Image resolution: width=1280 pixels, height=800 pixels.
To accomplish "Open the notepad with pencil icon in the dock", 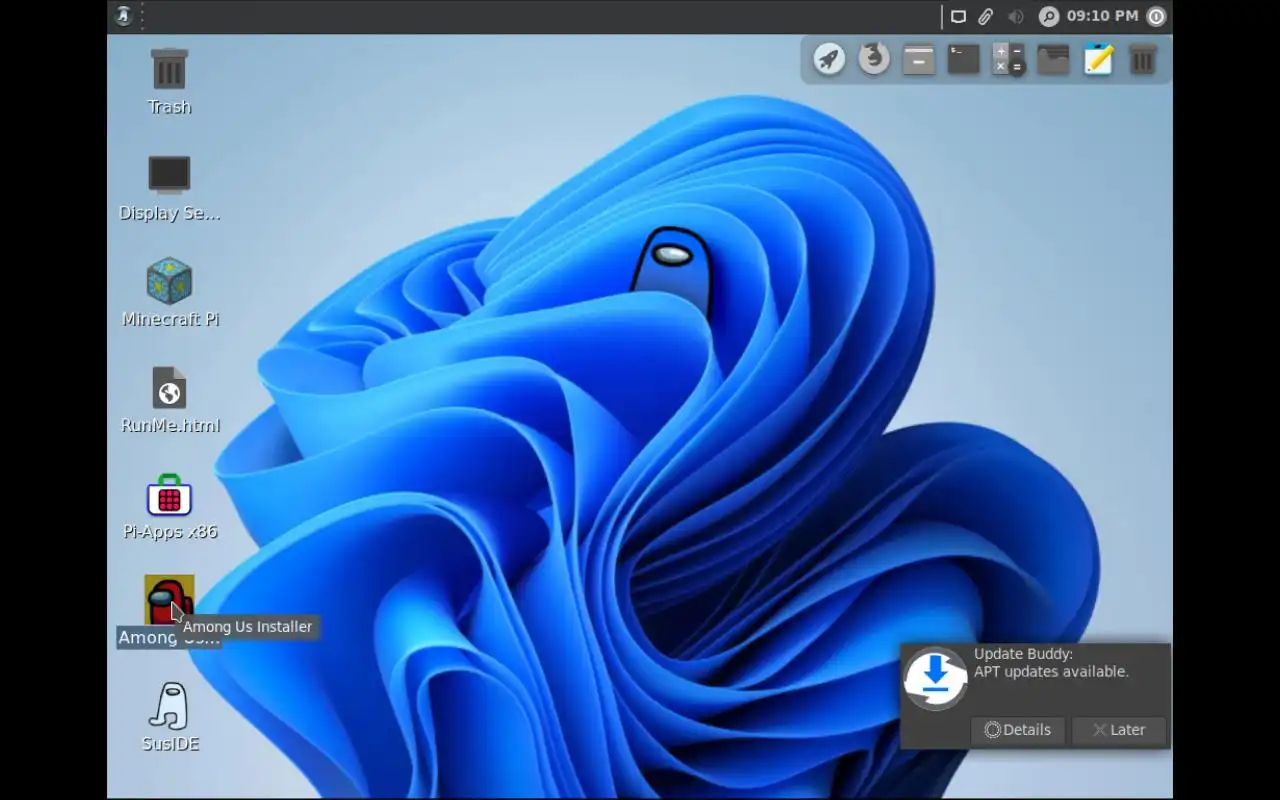I will (x=1098, y=59).
